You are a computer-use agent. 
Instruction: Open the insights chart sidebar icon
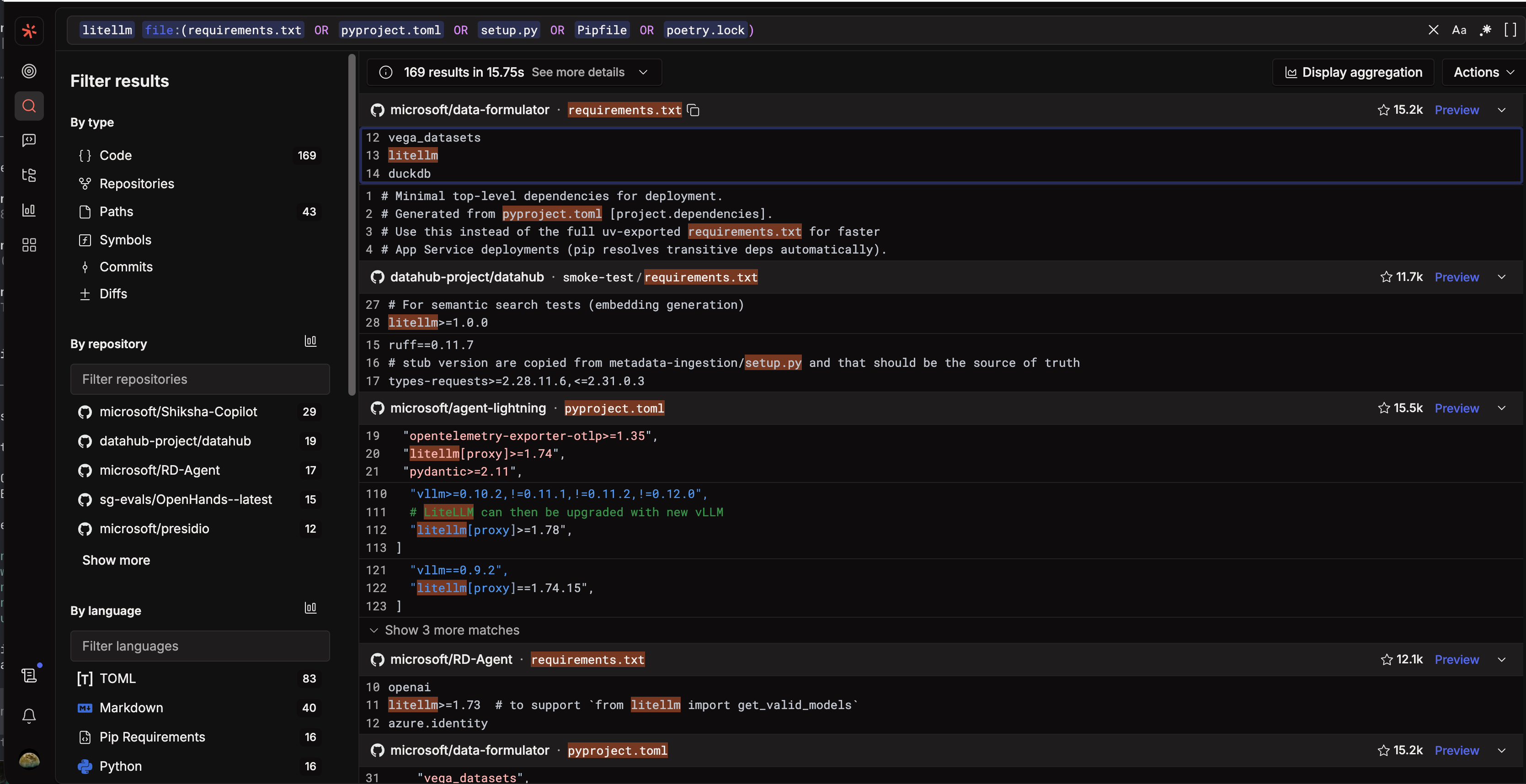(29, 210)
